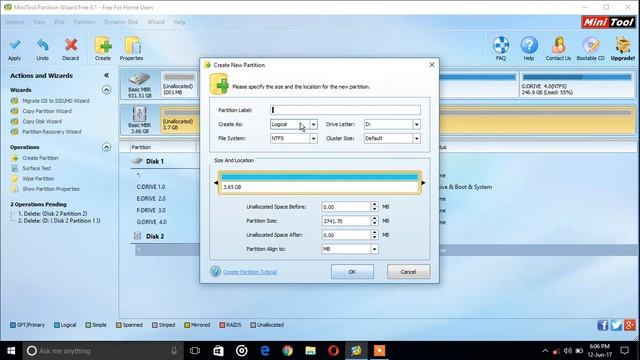Close the Create New Partition dialog
The width and height of the screenshot is (640, 360).
click(x=432, y=65)
